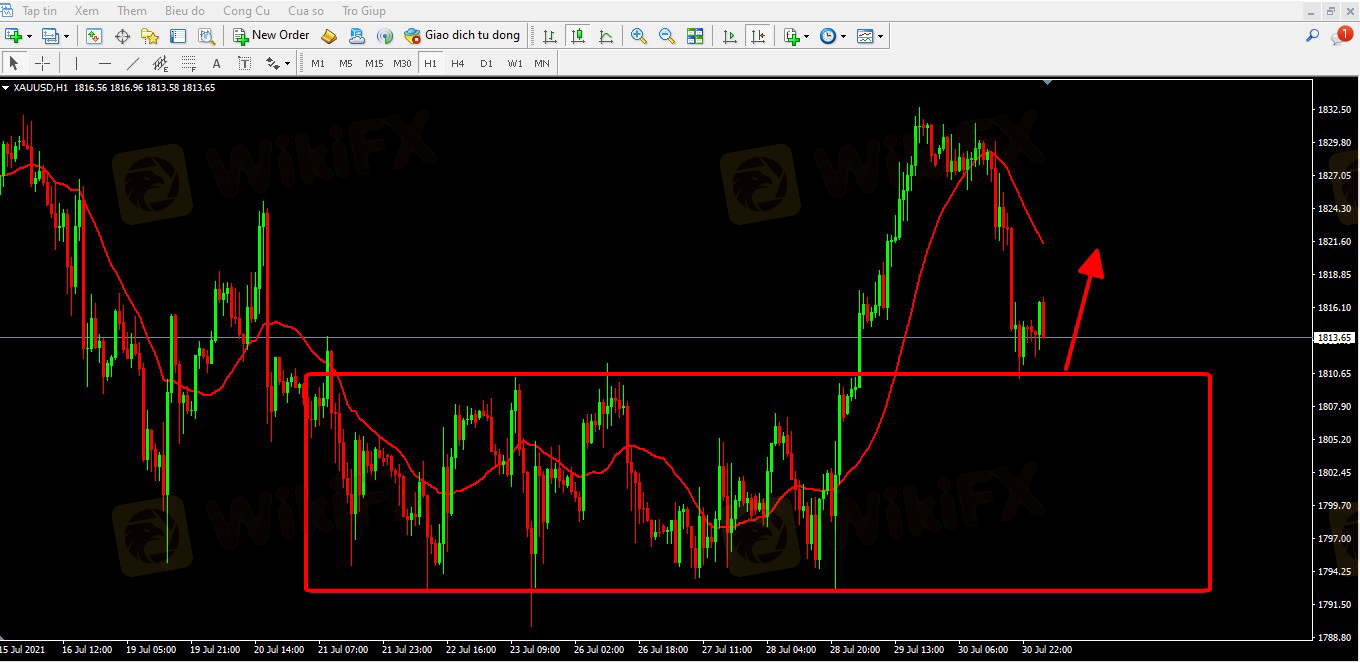Open the Cong Cu menu
Viewport: 1360px width, 663px height.
click(246, 11)
